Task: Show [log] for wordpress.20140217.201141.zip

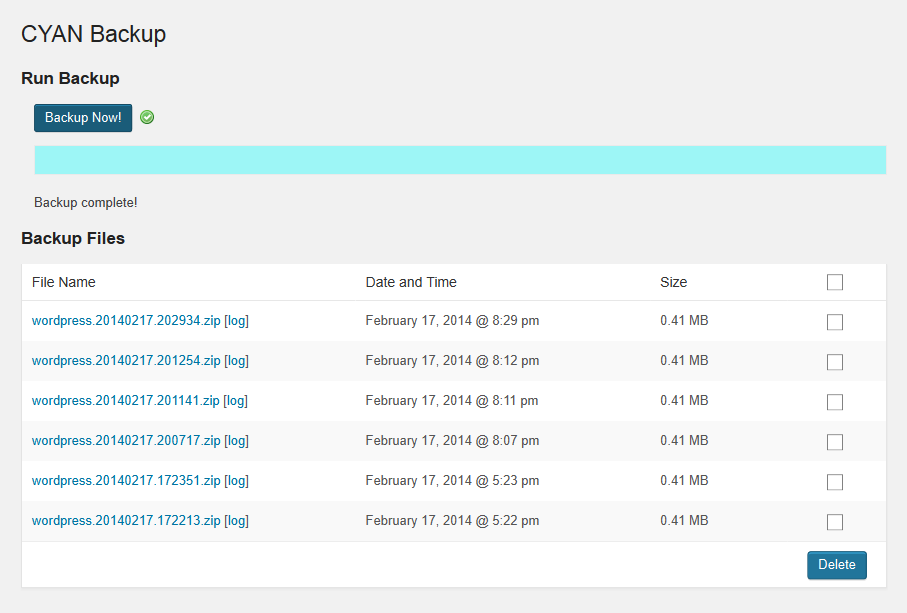Action: pos(235,400)
